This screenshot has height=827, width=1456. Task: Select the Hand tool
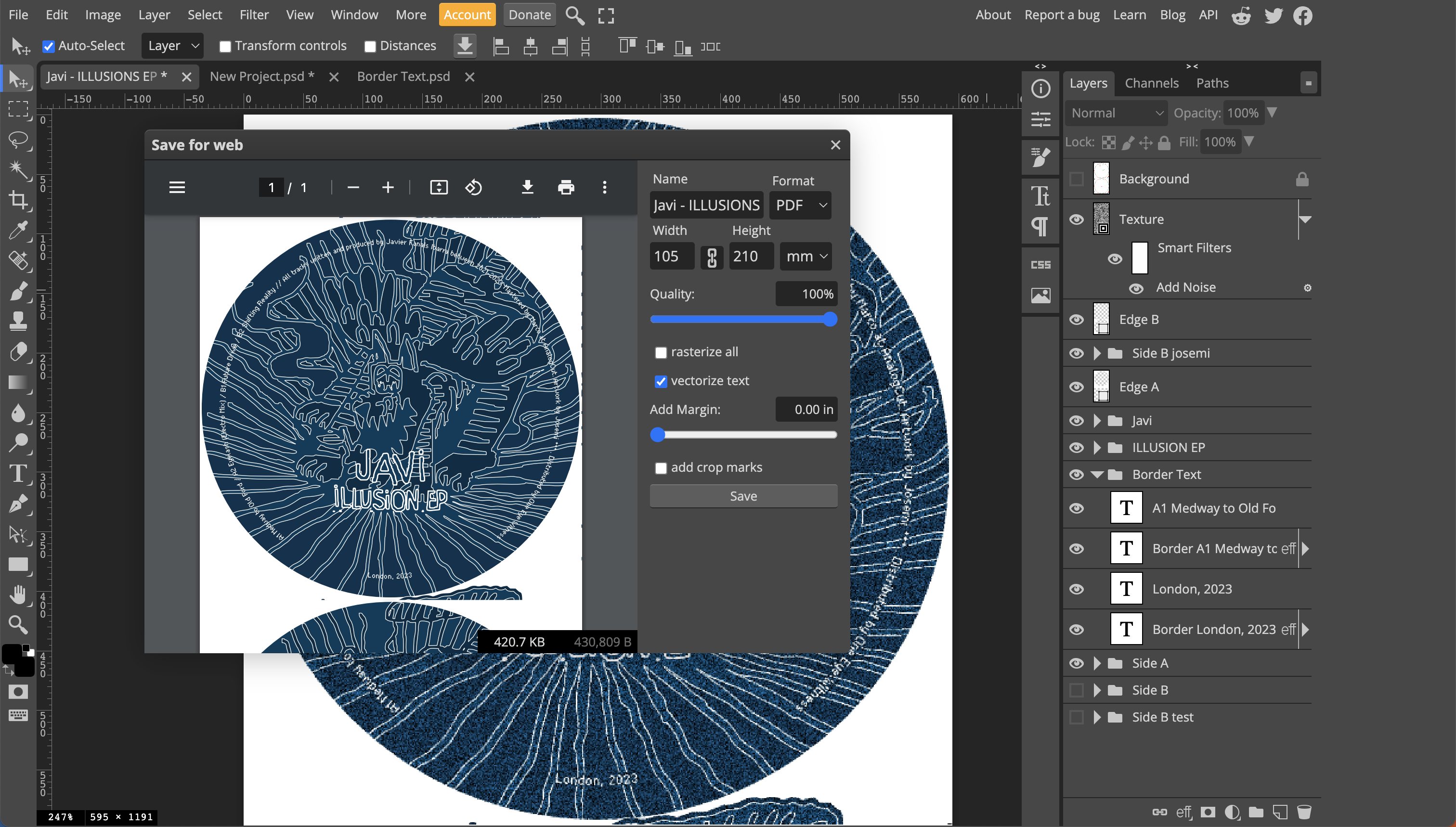pos(18,594)
